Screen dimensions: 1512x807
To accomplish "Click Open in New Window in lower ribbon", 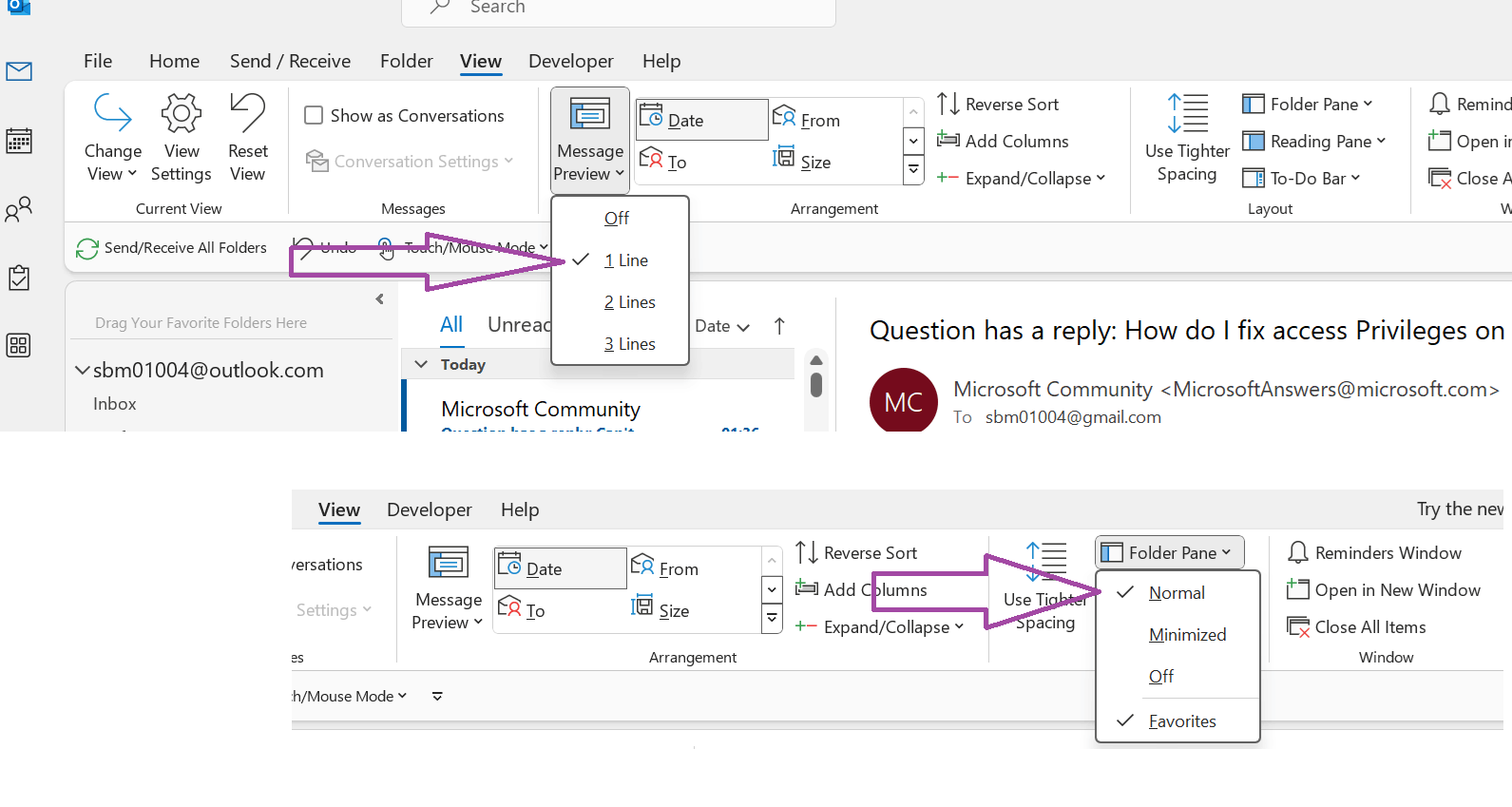I will [x=1384, y=589].
